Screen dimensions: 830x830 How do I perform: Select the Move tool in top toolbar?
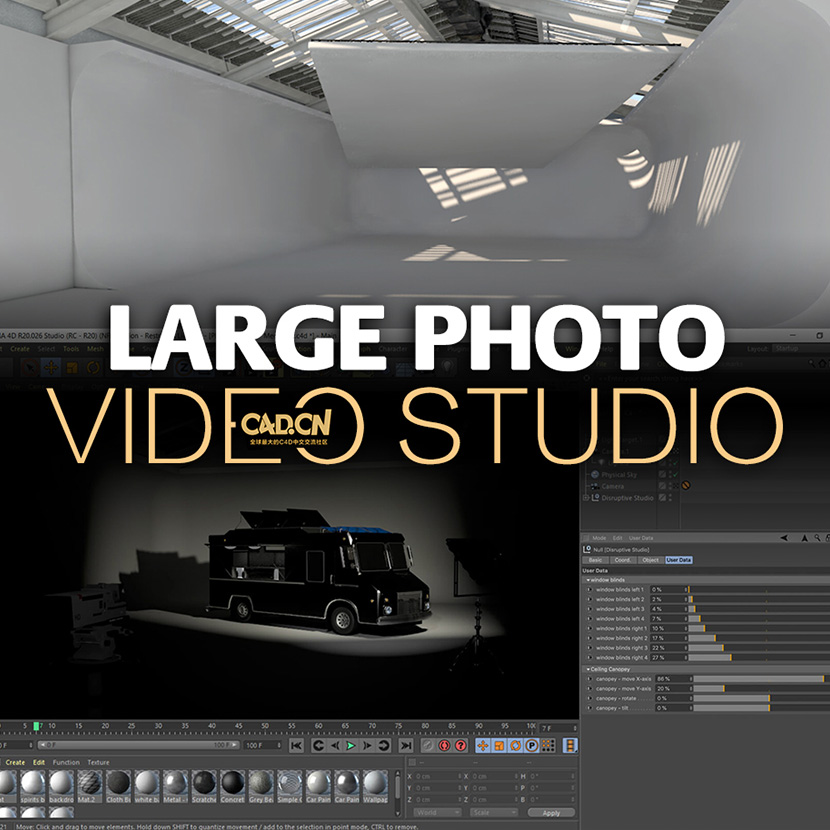(51, 367)
